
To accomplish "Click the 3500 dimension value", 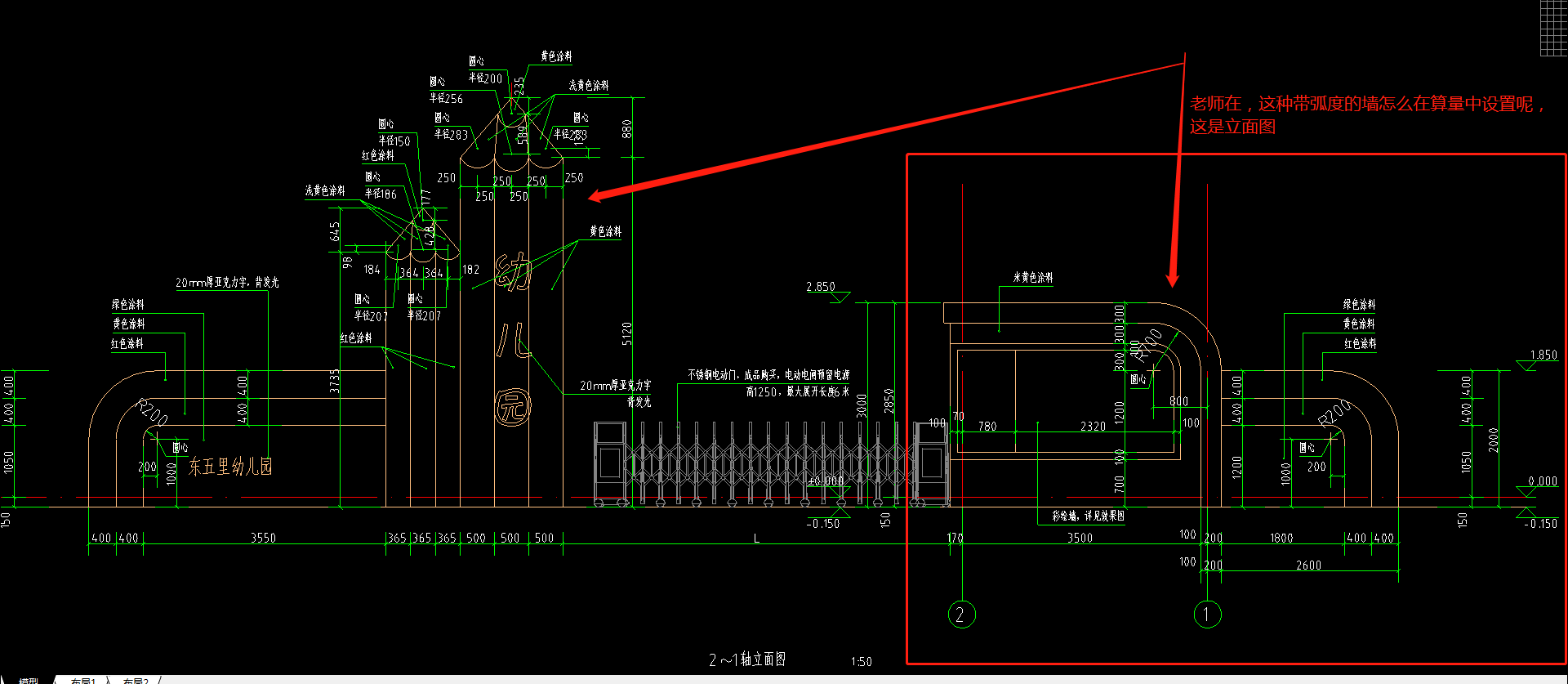I will coord(1080,538).
